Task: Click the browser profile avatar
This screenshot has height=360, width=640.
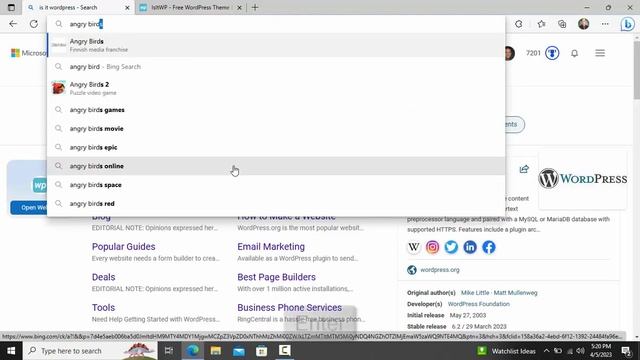Action: click(x=583, y=24)
